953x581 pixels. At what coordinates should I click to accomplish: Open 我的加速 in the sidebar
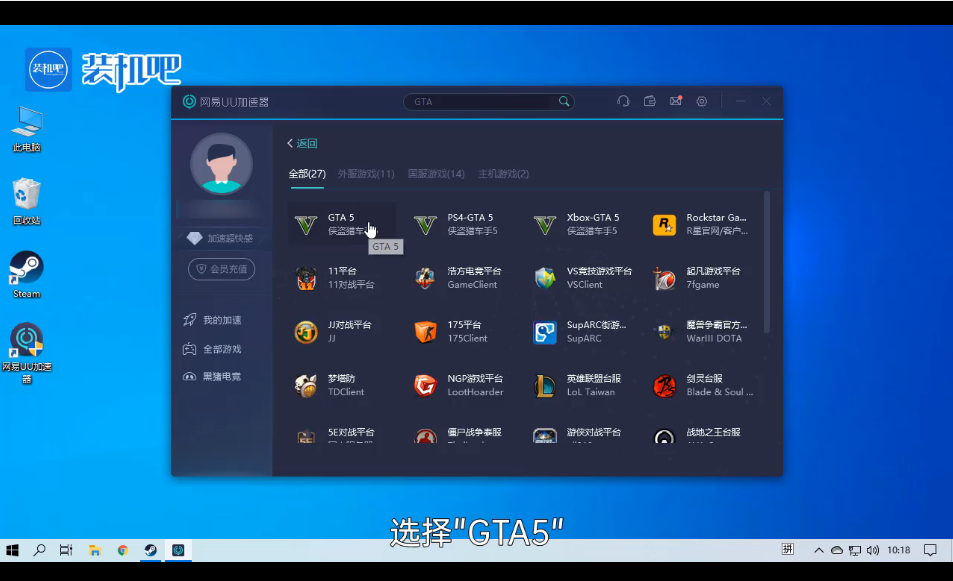(x=221, y=320)
